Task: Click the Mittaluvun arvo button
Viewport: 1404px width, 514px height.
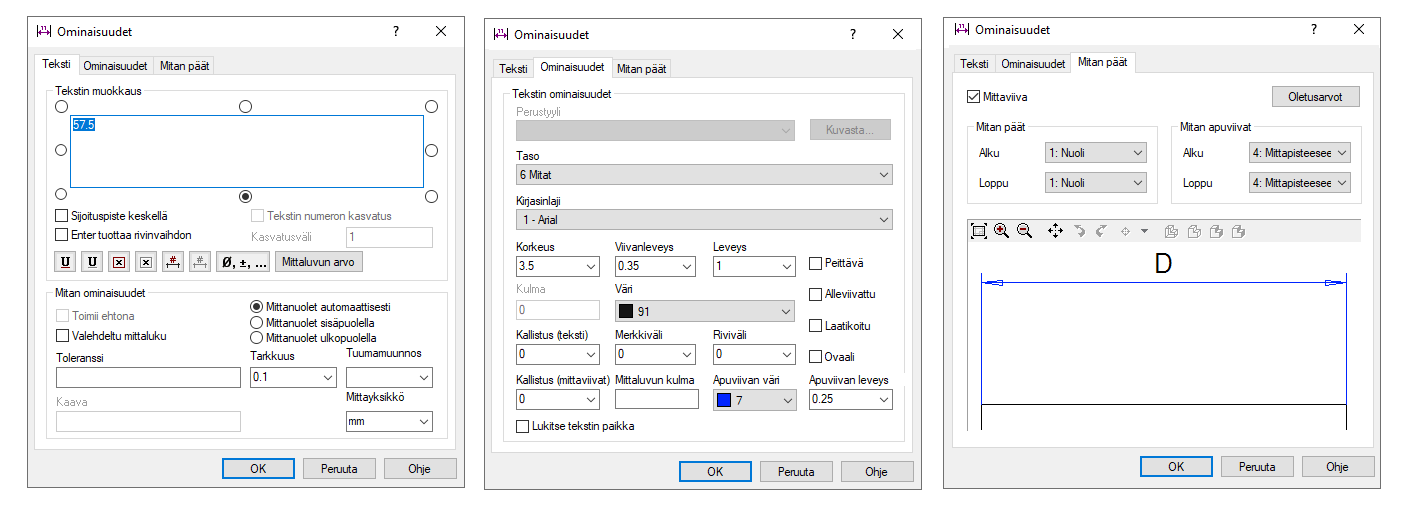Action: tap(319, 262)
